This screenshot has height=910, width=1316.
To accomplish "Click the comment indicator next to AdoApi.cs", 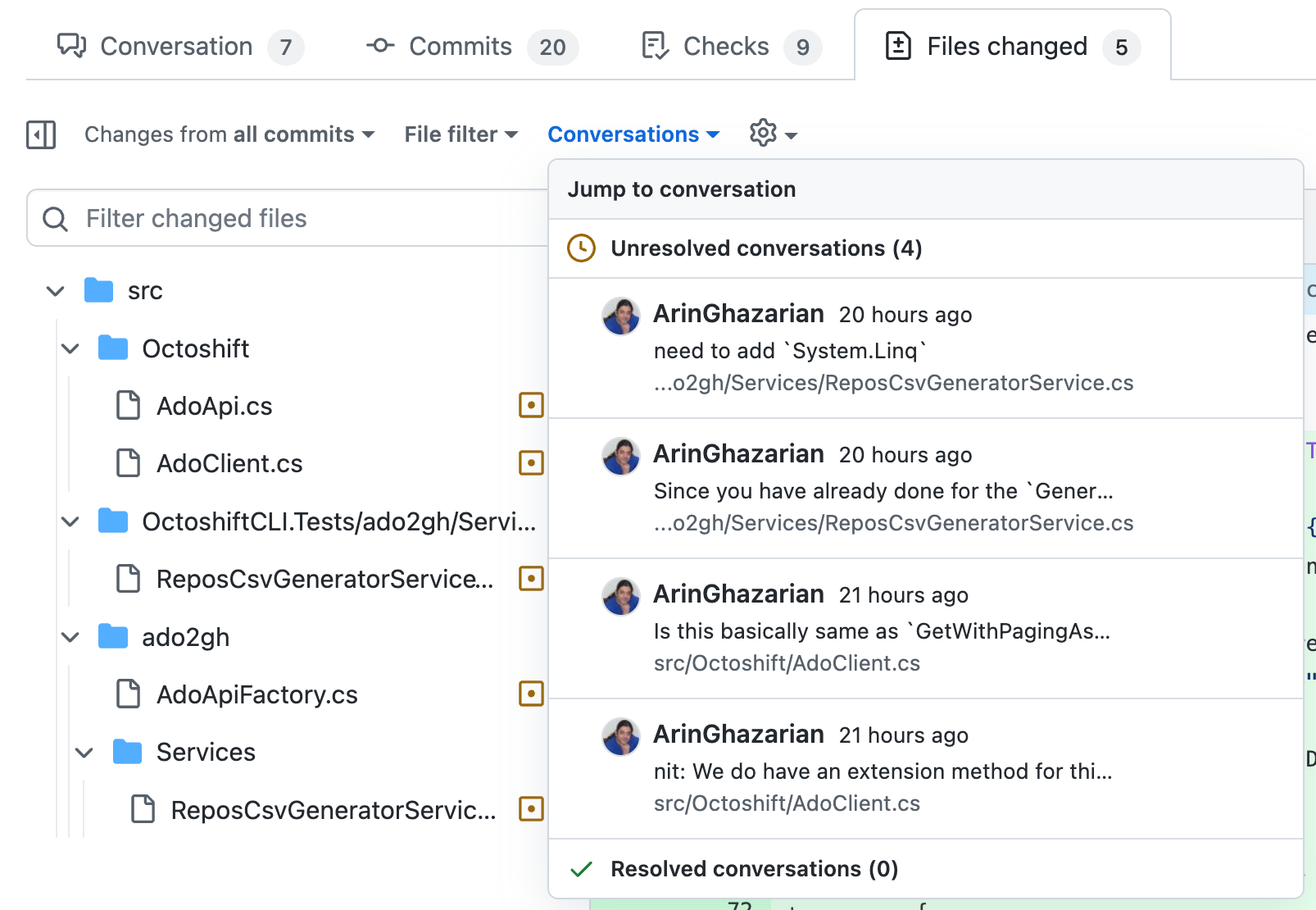I will pyautogui.click(x=532, y=405).
